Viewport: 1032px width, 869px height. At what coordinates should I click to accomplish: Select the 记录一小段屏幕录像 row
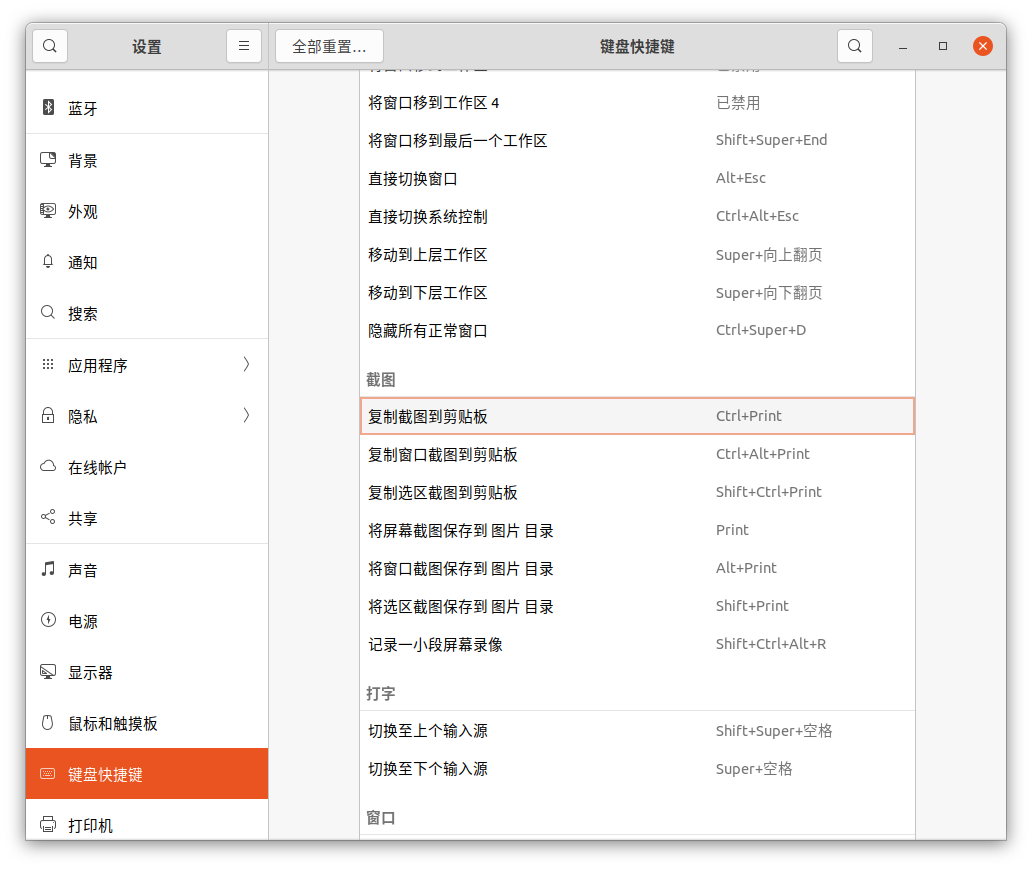coord(637,645)
